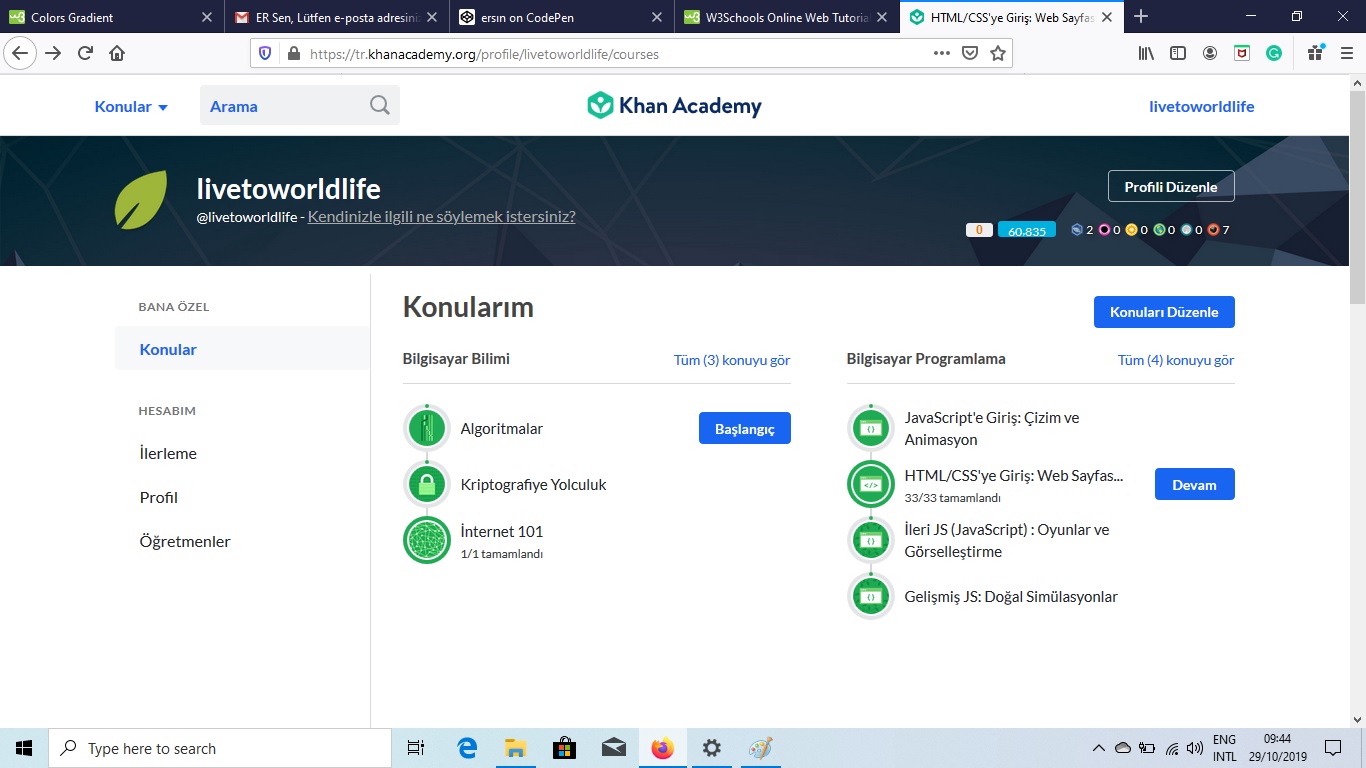The height and width of the screenshot is (768, 1366).
Task: Click the Devam button
Action: tap(1194, 484)
